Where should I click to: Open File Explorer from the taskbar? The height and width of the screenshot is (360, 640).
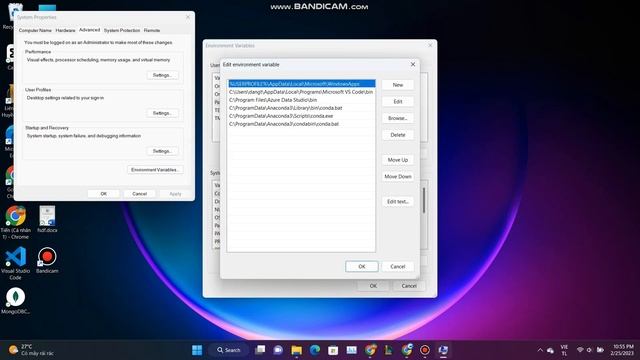click(296, 350)
